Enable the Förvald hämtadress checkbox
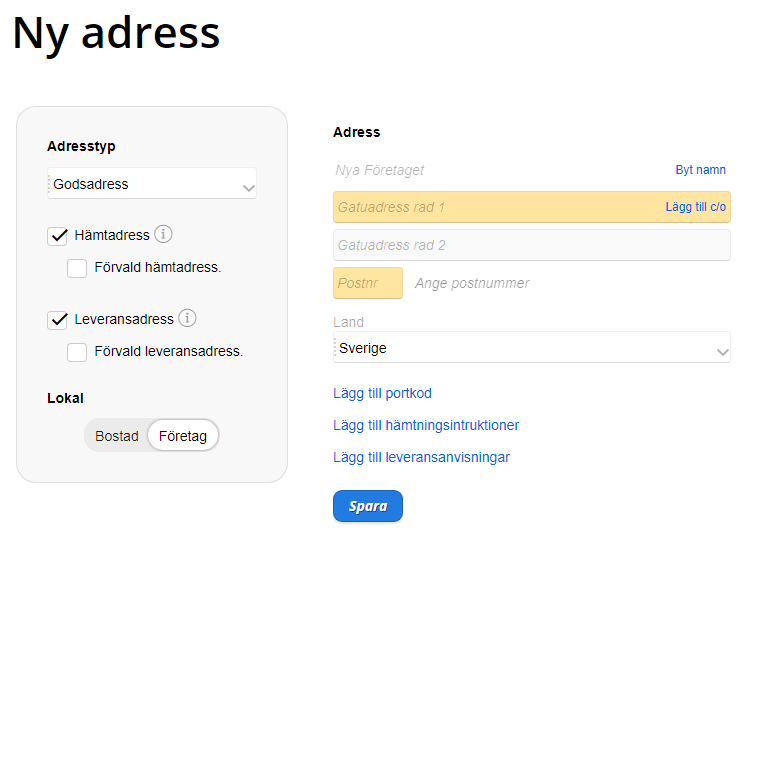Image resolution: width=769 pixels, height=784 pixels. pos(77,268)
